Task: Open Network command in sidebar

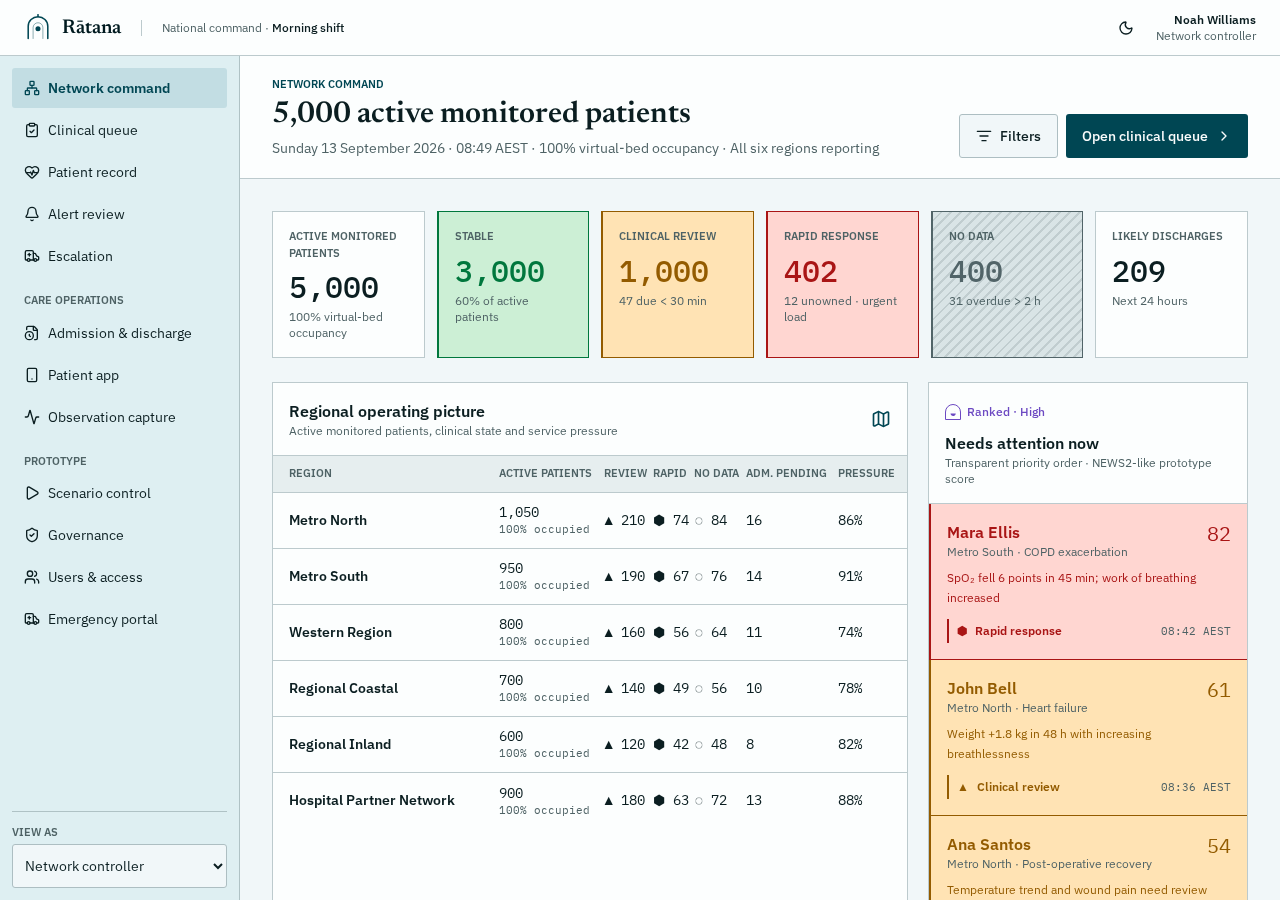Action: click(119, 88)
